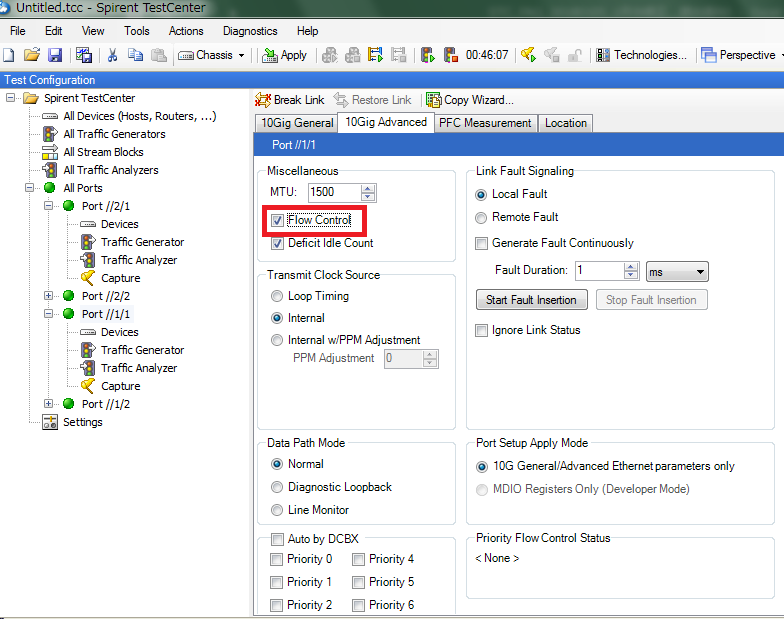The width and height of the screenshot is (784, 619).
Task: Expand the Port //1/2 tree node
Action: (x=48, y=404)
